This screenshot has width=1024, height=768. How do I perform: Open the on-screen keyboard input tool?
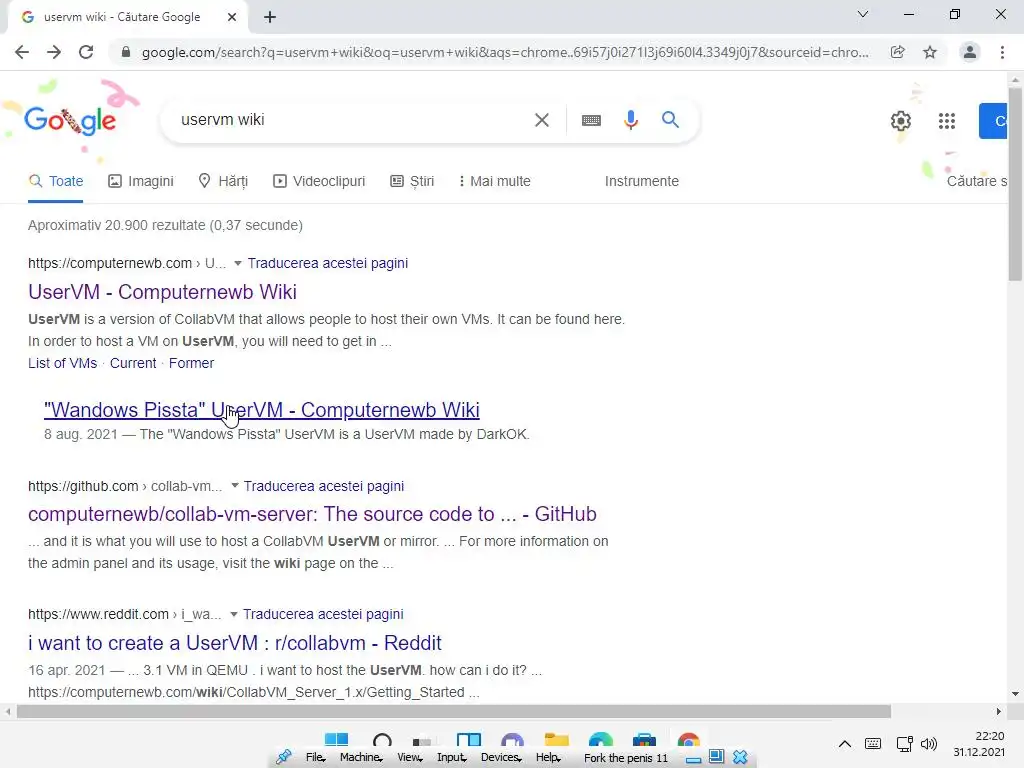(x=591, y=120)
